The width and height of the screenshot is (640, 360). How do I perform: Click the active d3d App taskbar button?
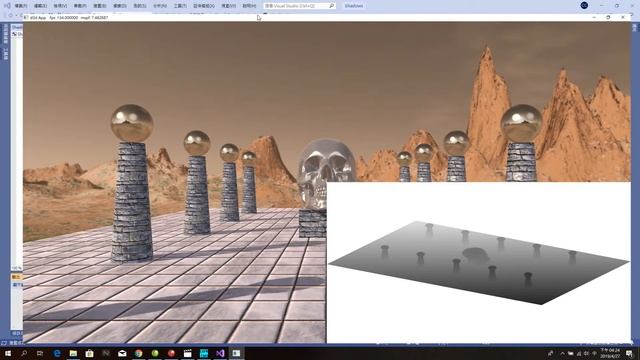236,353
